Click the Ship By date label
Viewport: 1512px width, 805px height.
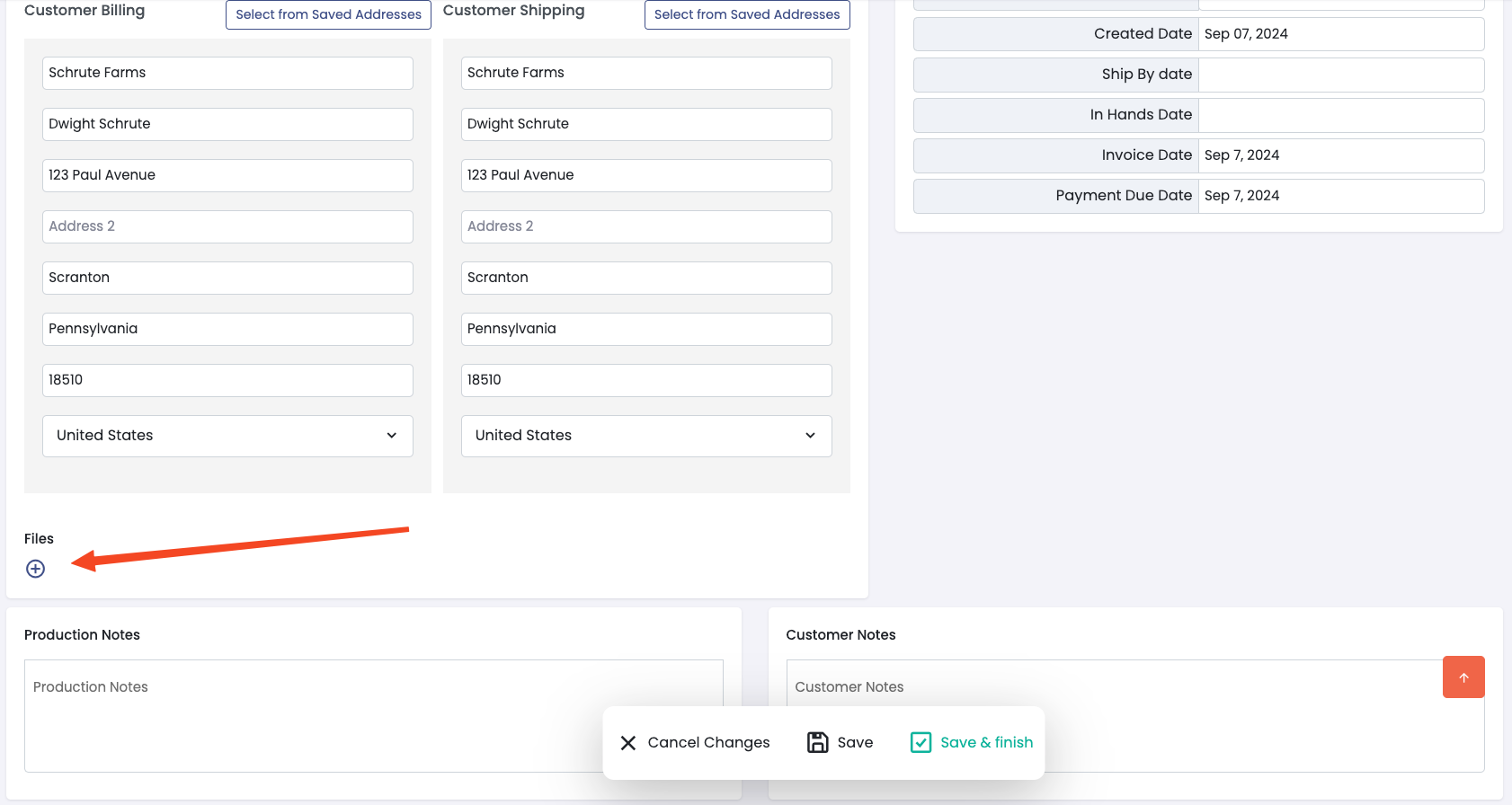click(x=1147, y=75)
